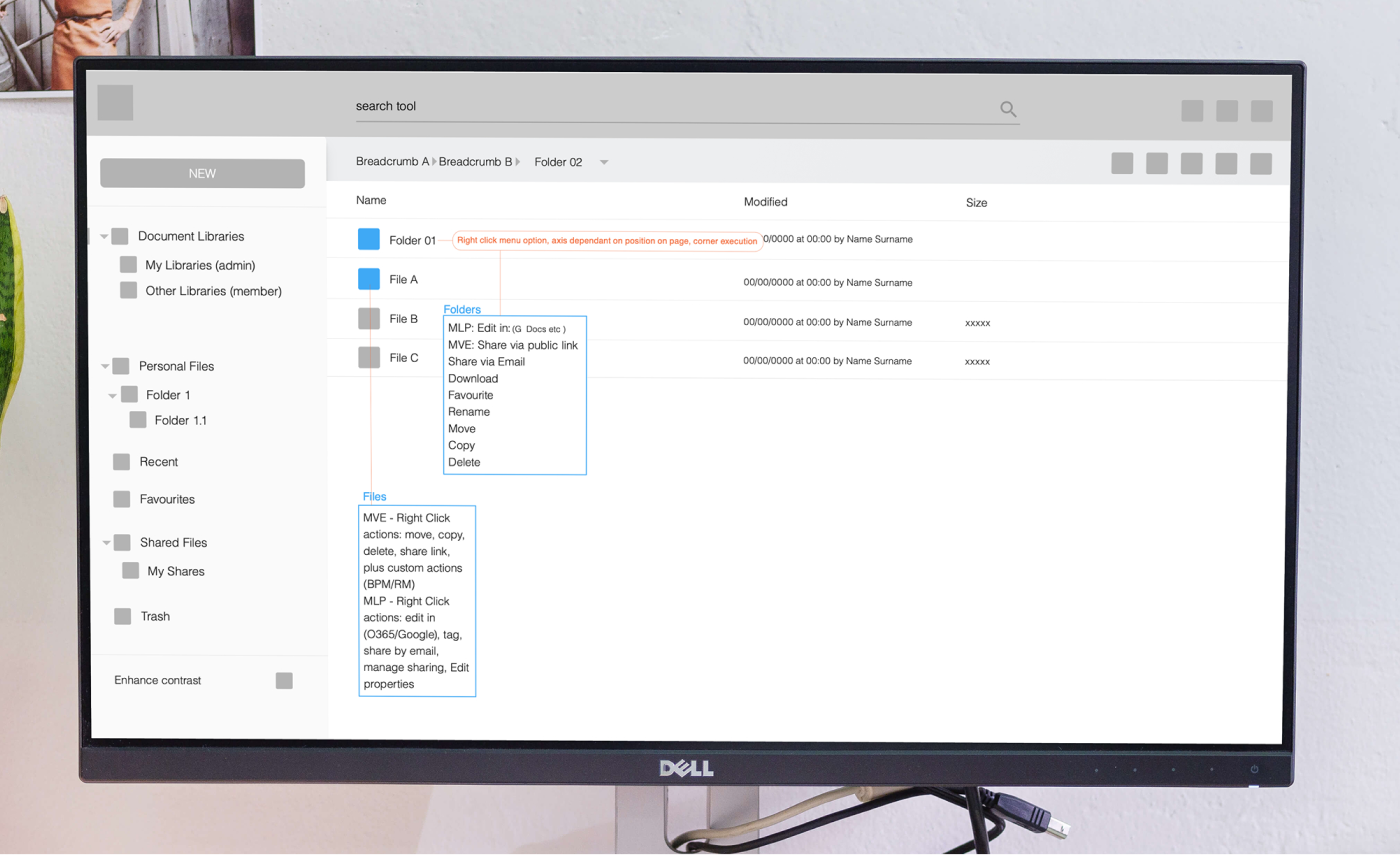This screenshot has width=1400, height=855.
Task: Open My Libraries (admin)
Action: [200, 265]
